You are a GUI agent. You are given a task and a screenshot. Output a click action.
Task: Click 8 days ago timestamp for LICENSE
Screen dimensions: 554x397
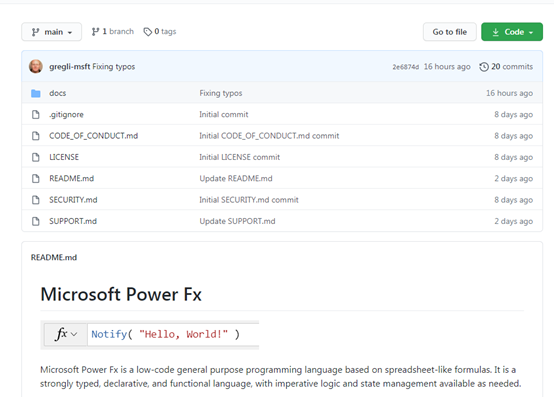point(513,157)
